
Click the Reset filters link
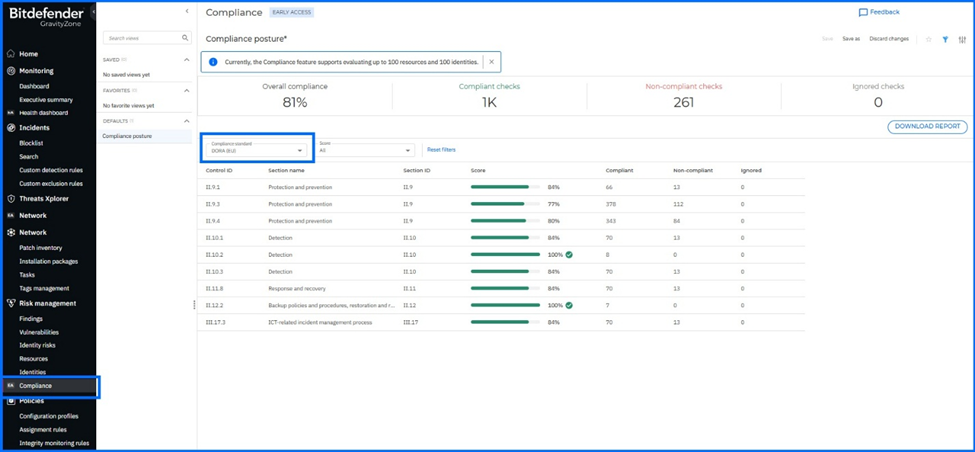point(441,150)
